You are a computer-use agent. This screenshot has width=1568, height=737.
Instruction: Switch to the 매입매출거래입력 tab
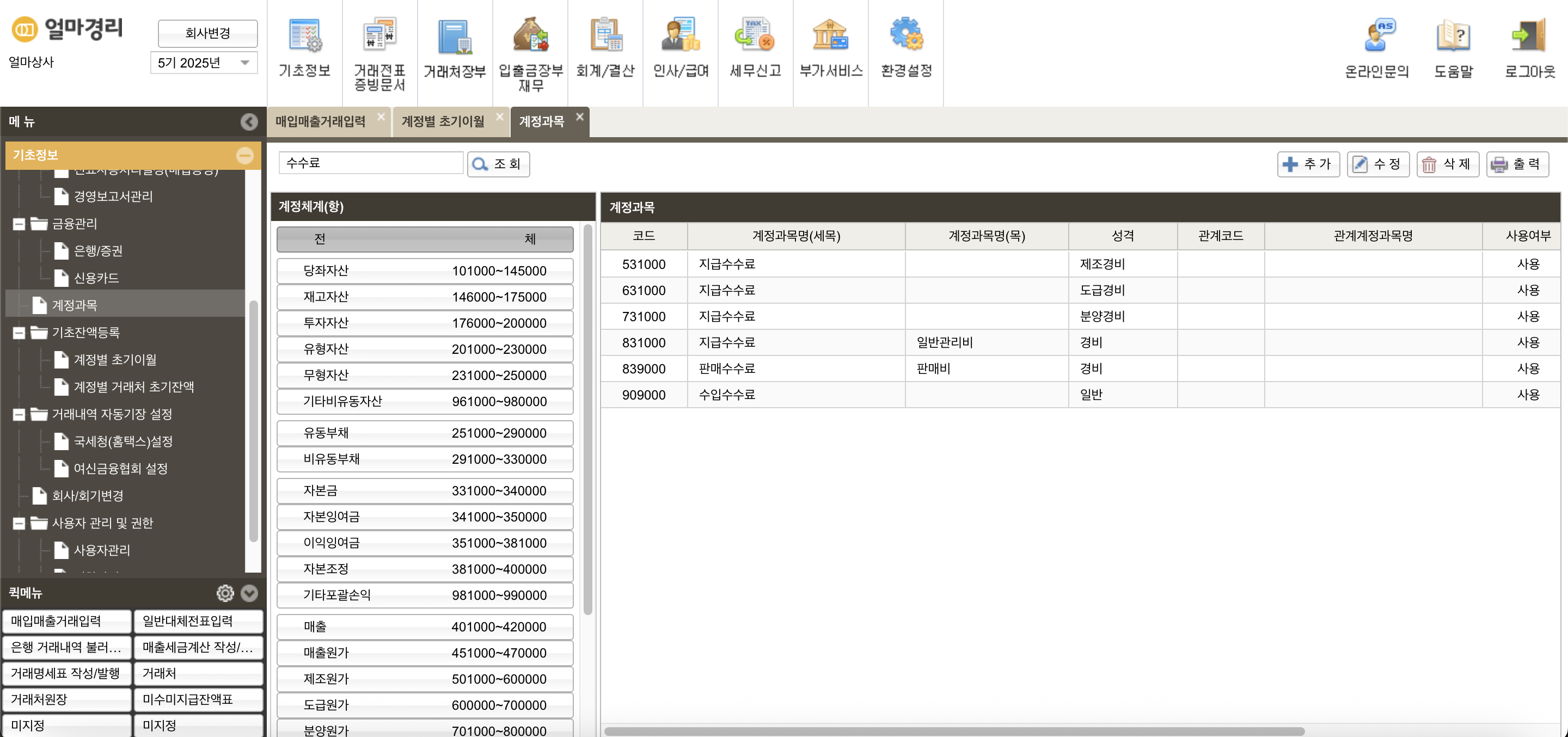tap(320, 121)
